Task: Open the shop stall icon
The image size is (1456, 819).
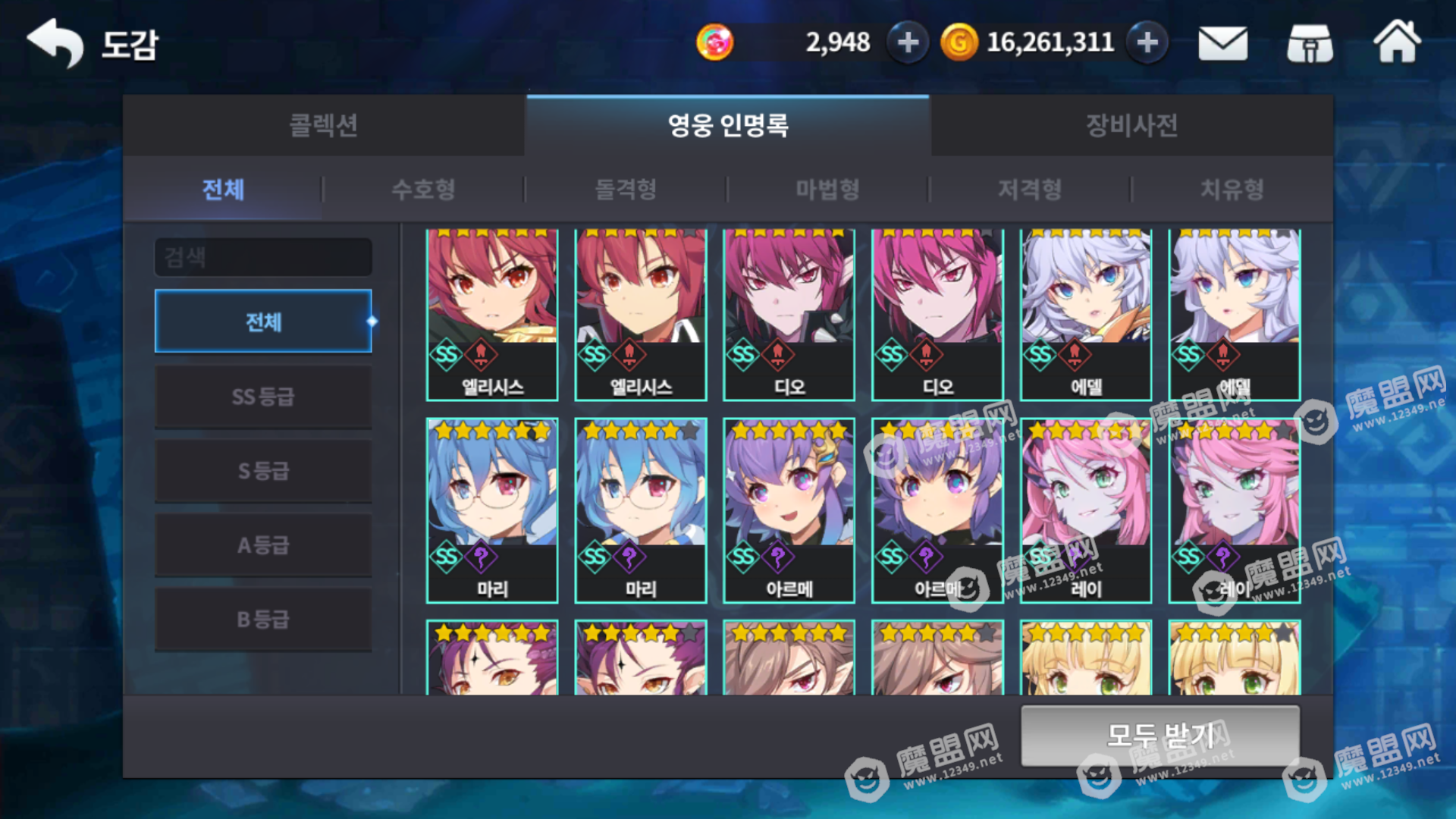Action: click(x=1310, y=43)
